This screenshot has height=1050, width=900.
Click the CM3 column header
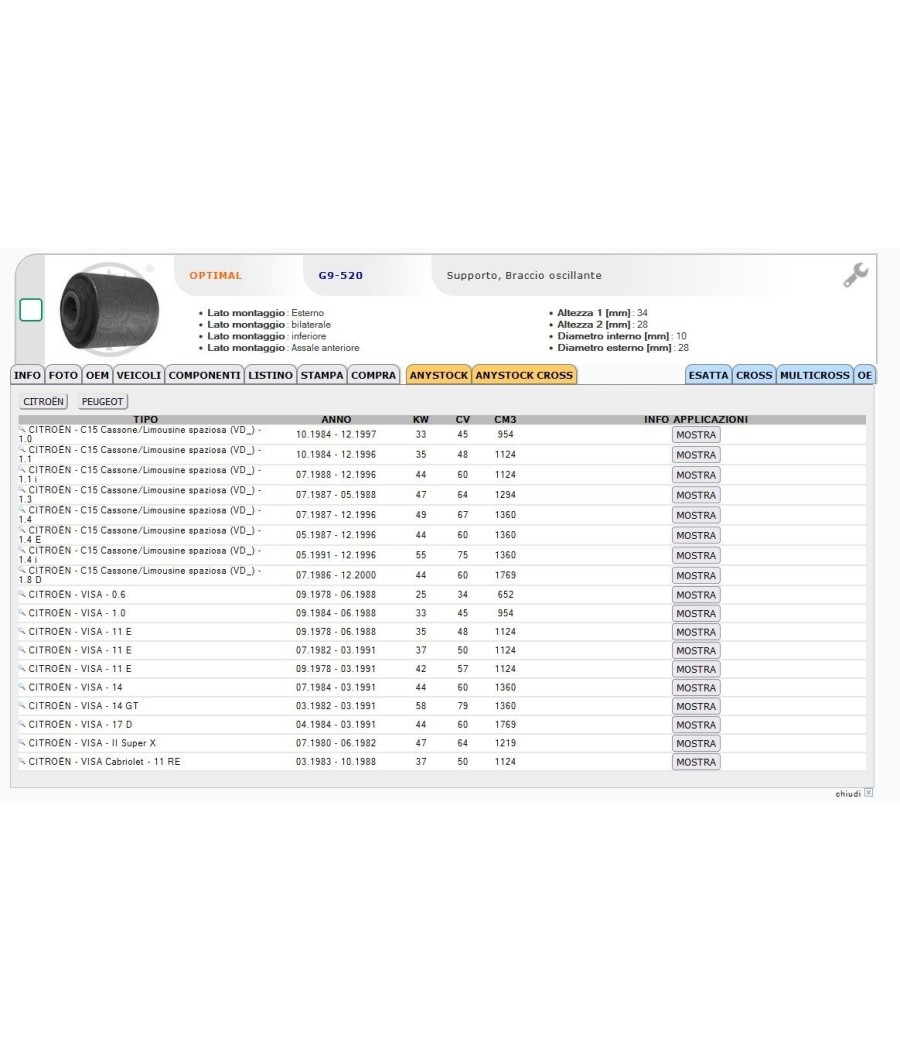tap(505, 419)
